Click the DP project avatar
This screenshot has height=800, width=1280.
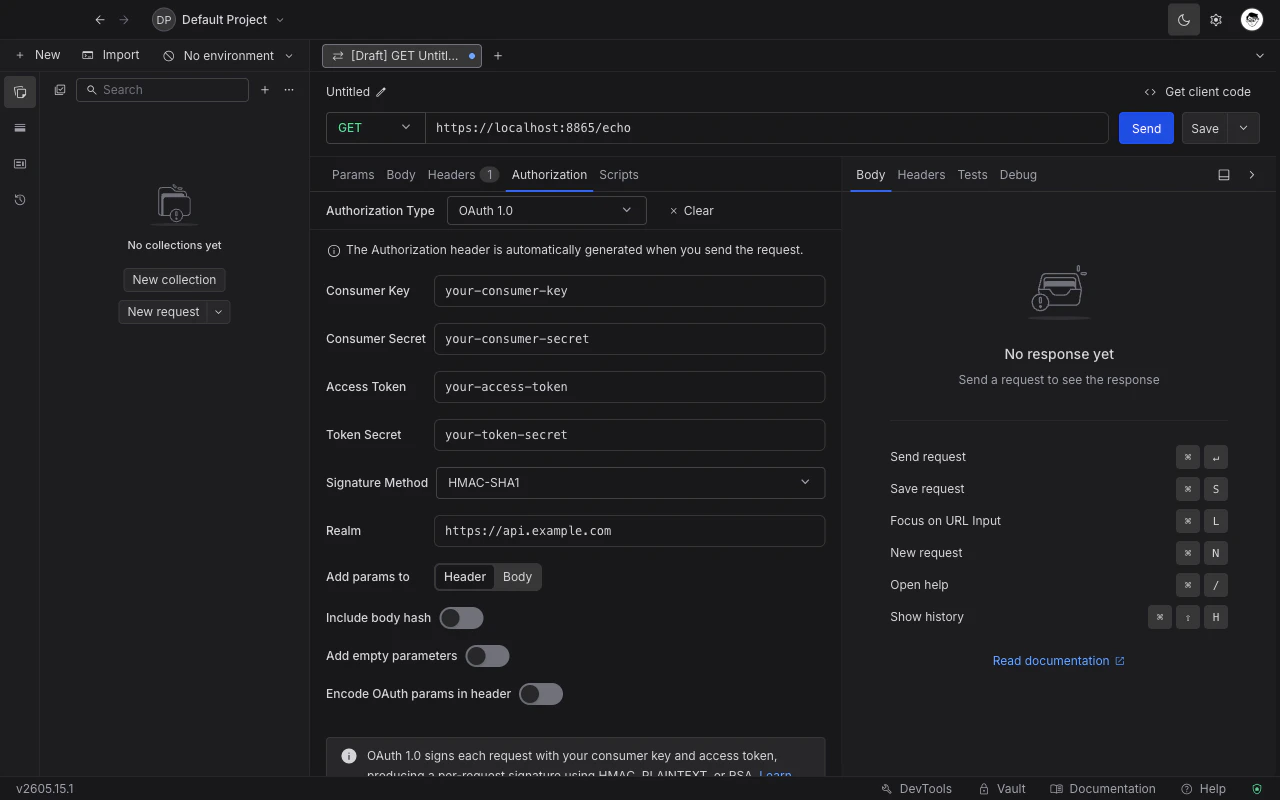164,19
